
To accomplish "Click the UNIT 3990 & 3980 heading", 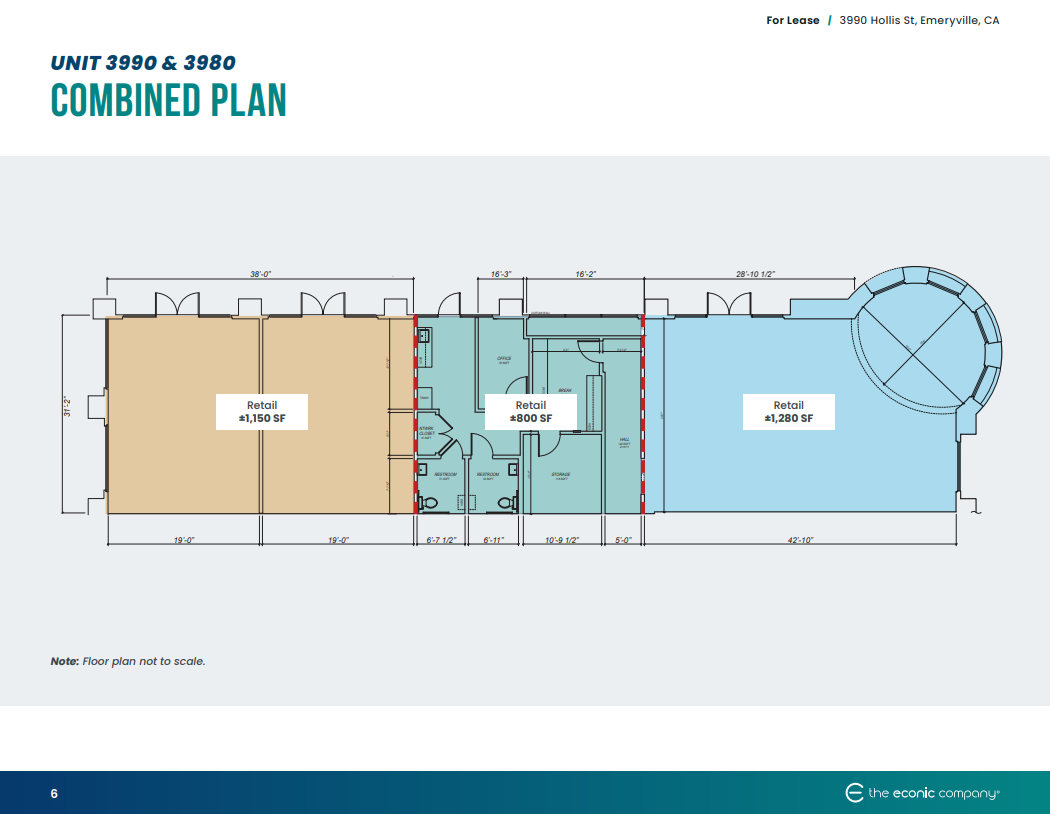I will point(144,62).
